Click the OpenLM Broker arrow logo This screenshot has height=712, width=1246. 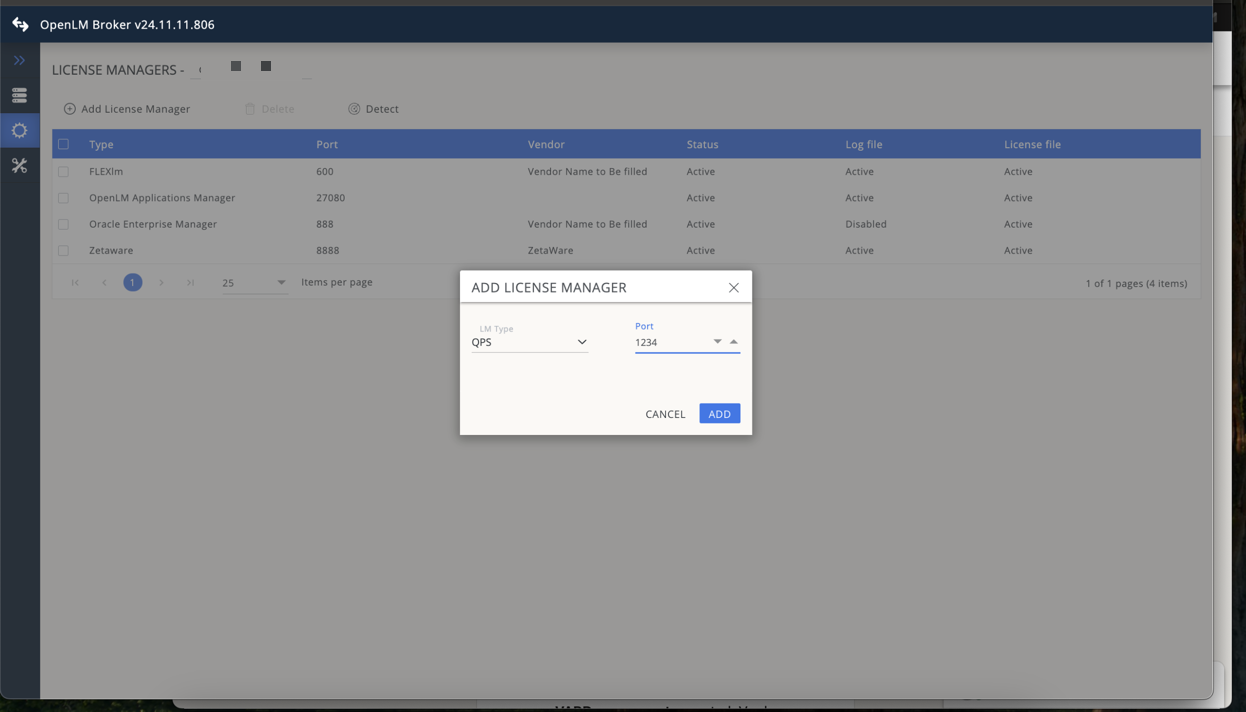[19, 23]
